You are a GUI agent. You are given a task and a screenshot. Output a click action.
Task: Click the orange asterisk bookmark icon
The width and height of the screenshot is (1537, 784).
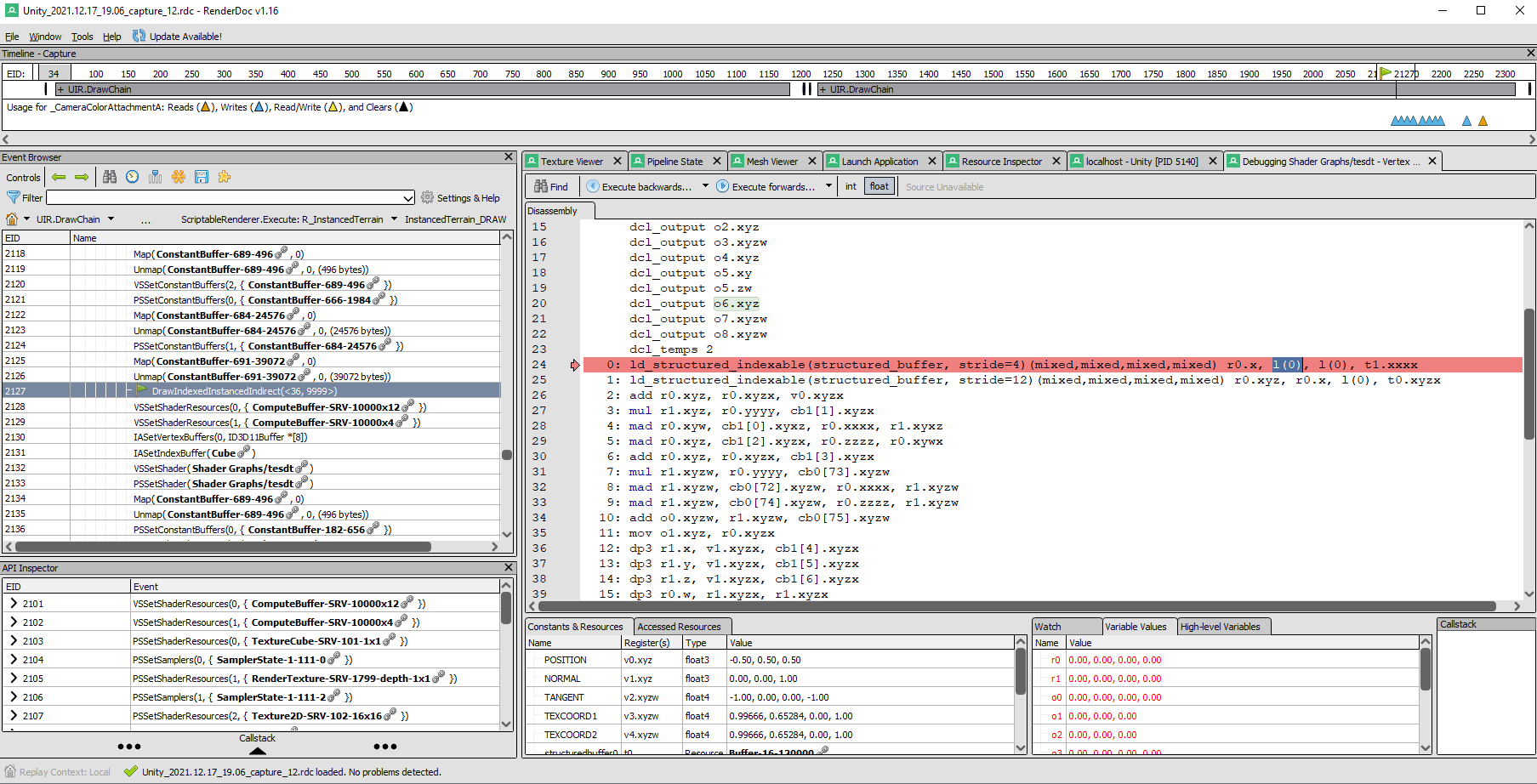click(x=179, y=177)
